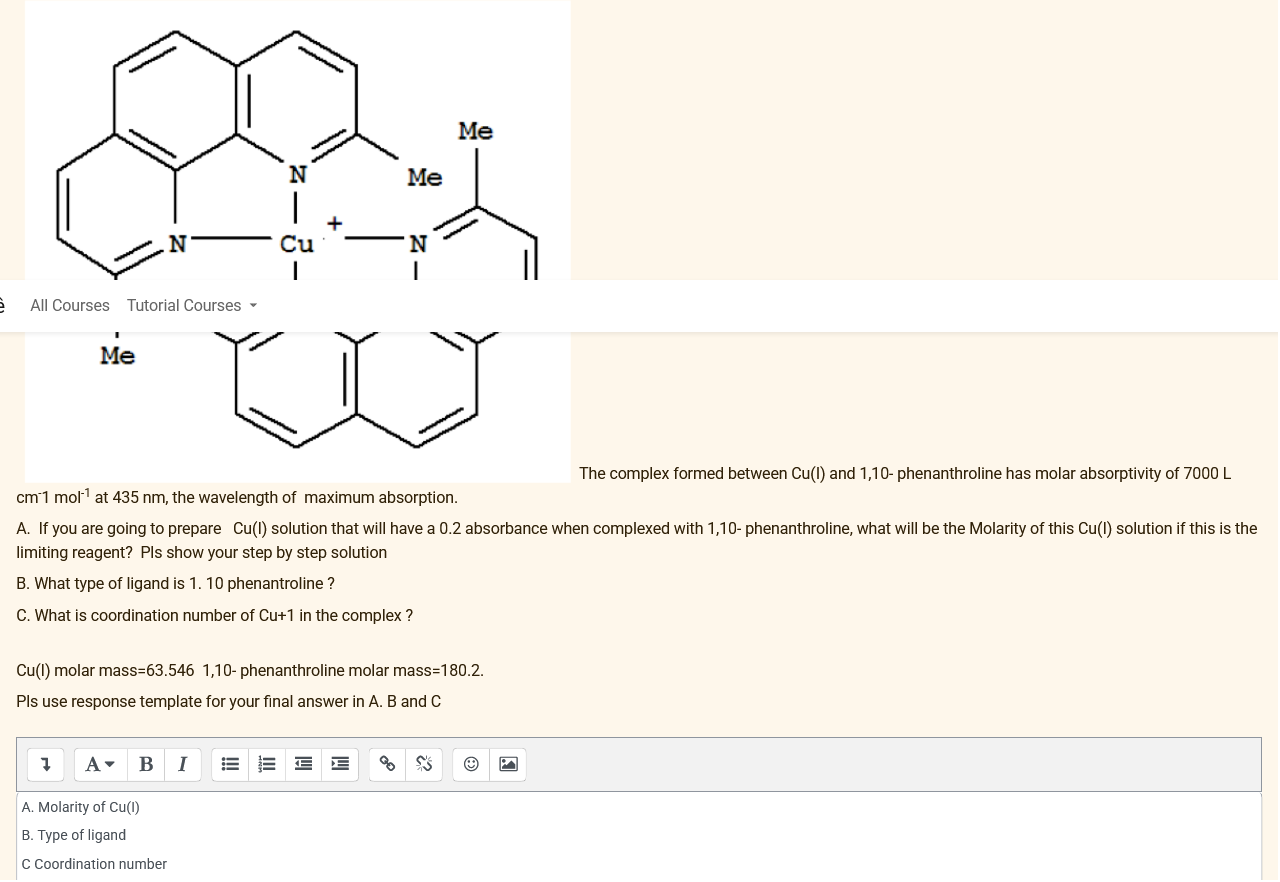
Task: Click the 'C Coordination number' line
Action: [94, 864]
